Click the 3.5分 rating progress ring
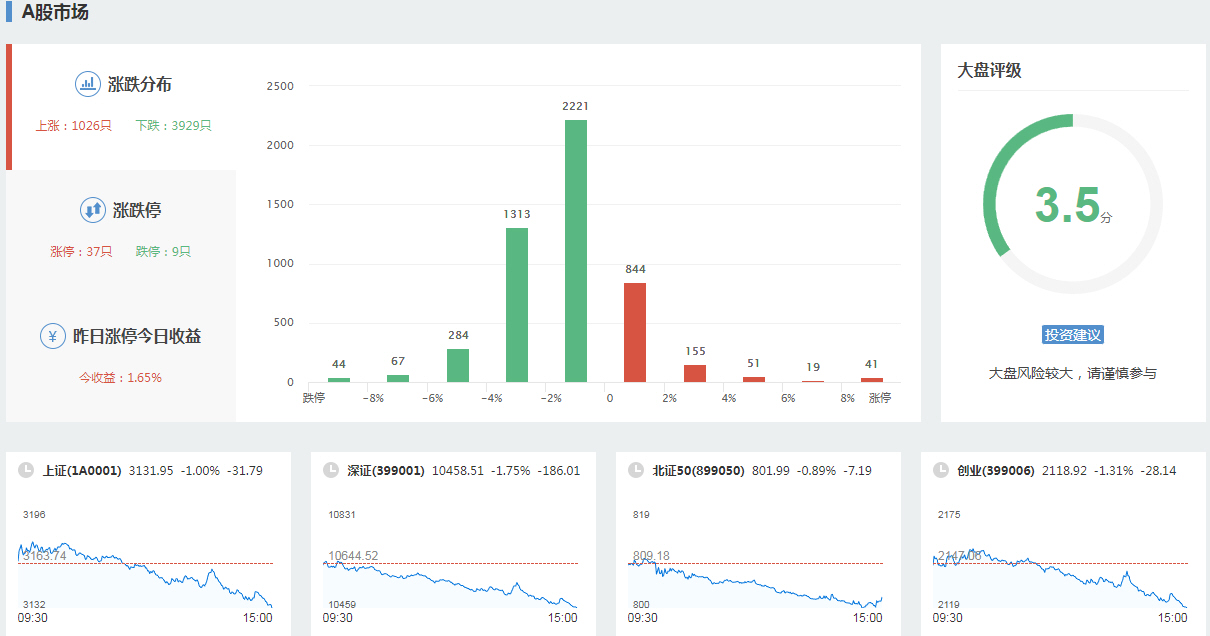 click(x=1072, y=203)
